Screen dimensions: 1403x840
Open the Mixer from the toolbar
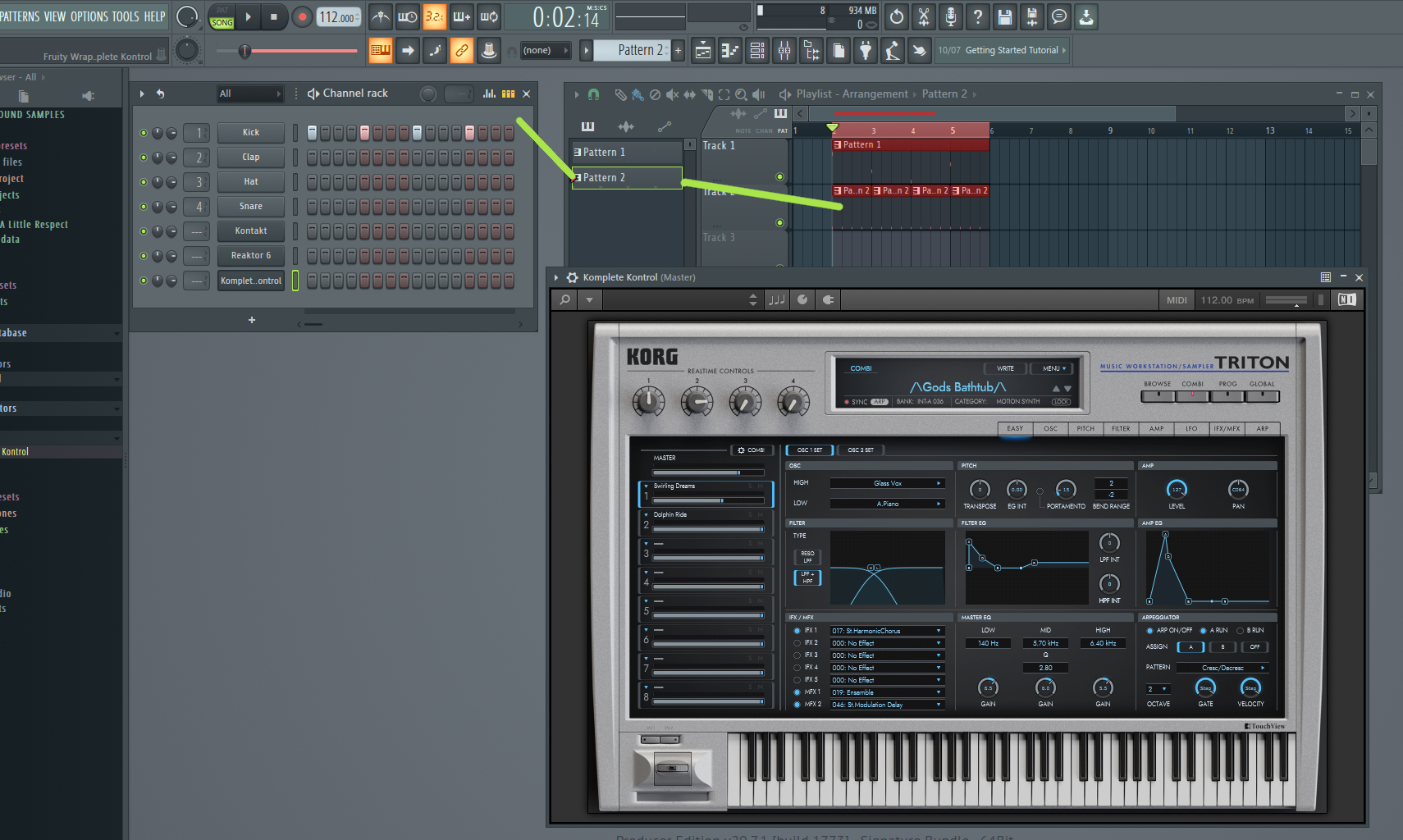(784, 51)
